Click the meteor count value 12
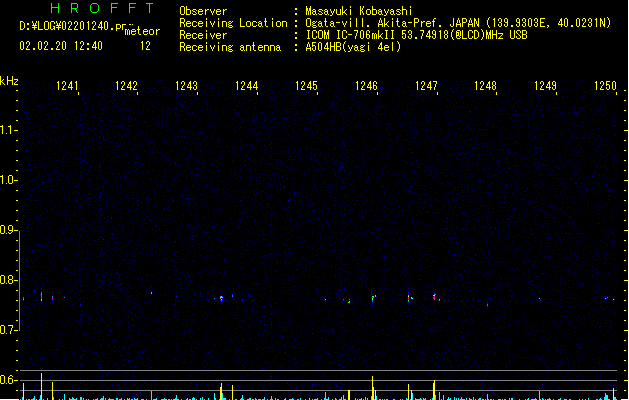This screenshot has width=629, height=400. (x=145, y=46)
